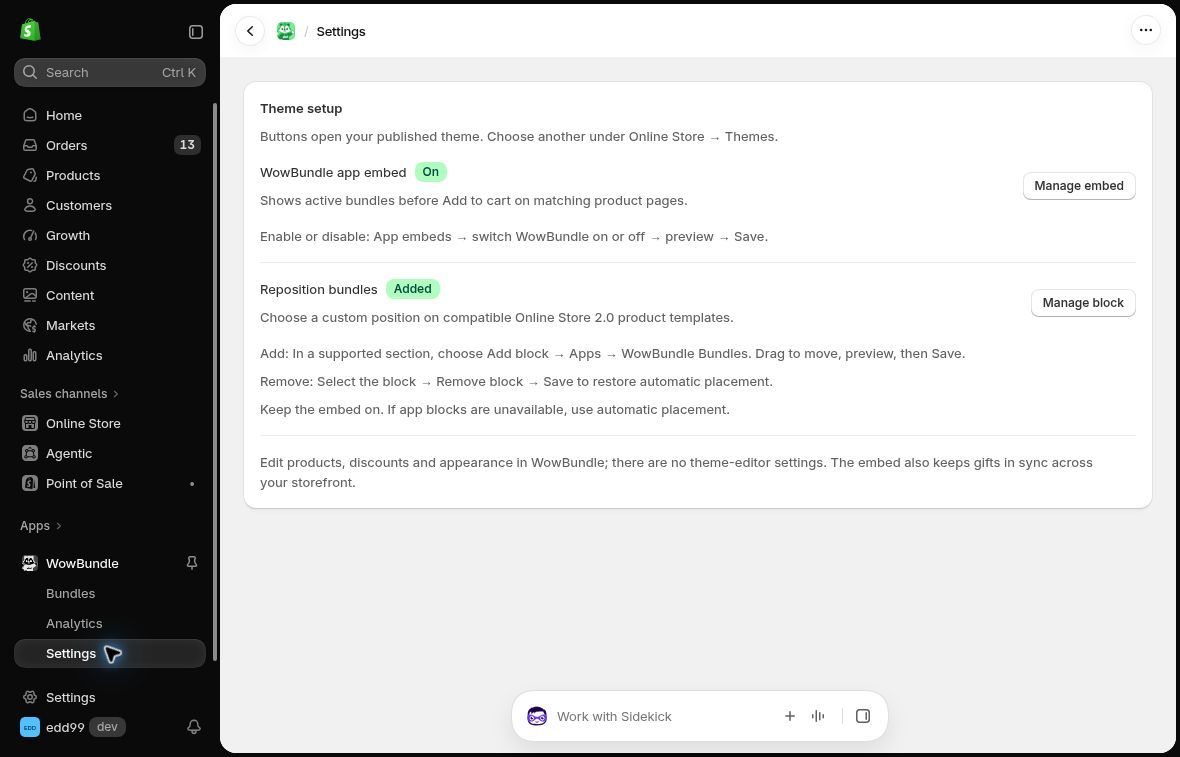Click the Theme setup heading
This screenshot has width=1180, height=757.
301,108
